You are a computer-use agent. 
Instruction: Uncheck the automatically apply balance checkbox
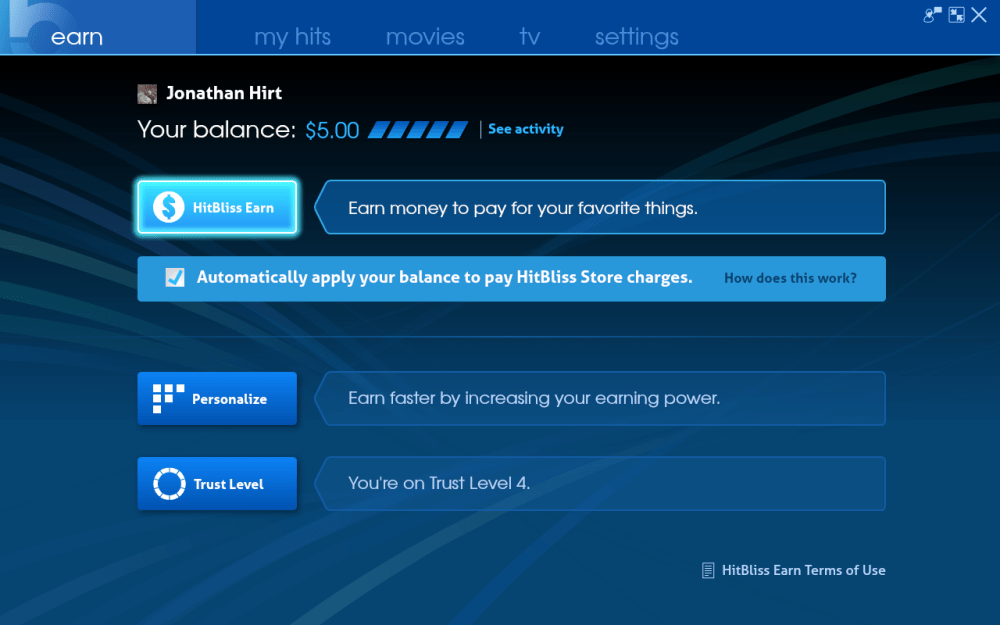[x=175, y=278]
